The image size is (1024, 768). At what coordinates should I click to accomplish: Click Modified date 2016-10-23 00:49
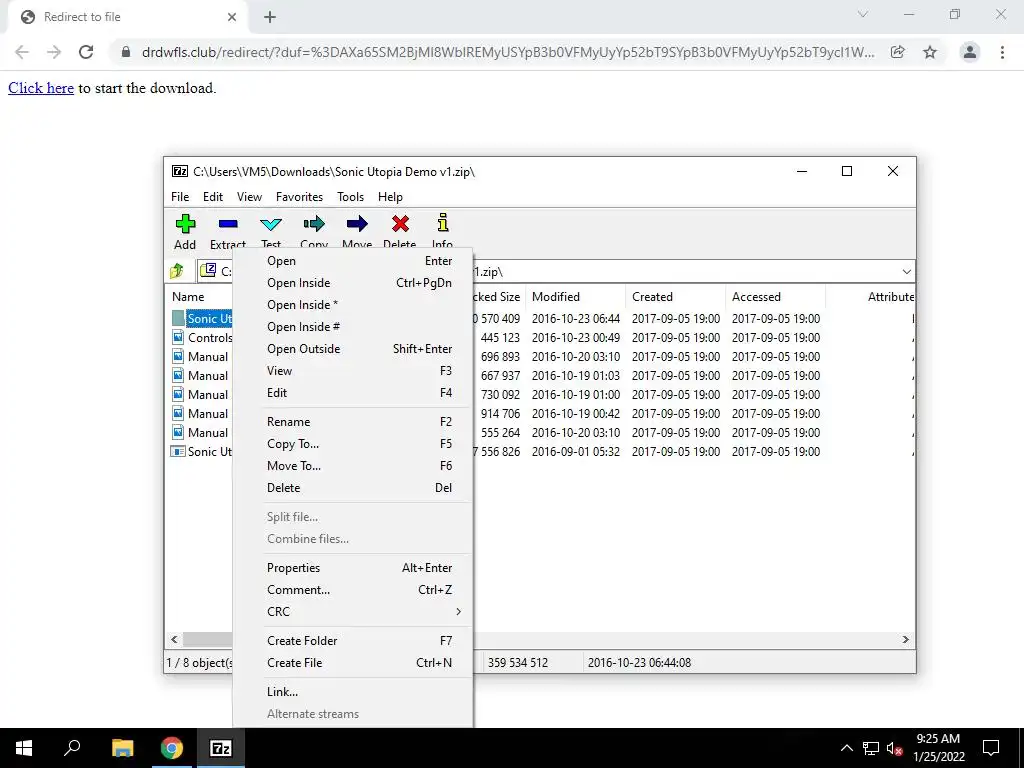[x=575, y=338]
